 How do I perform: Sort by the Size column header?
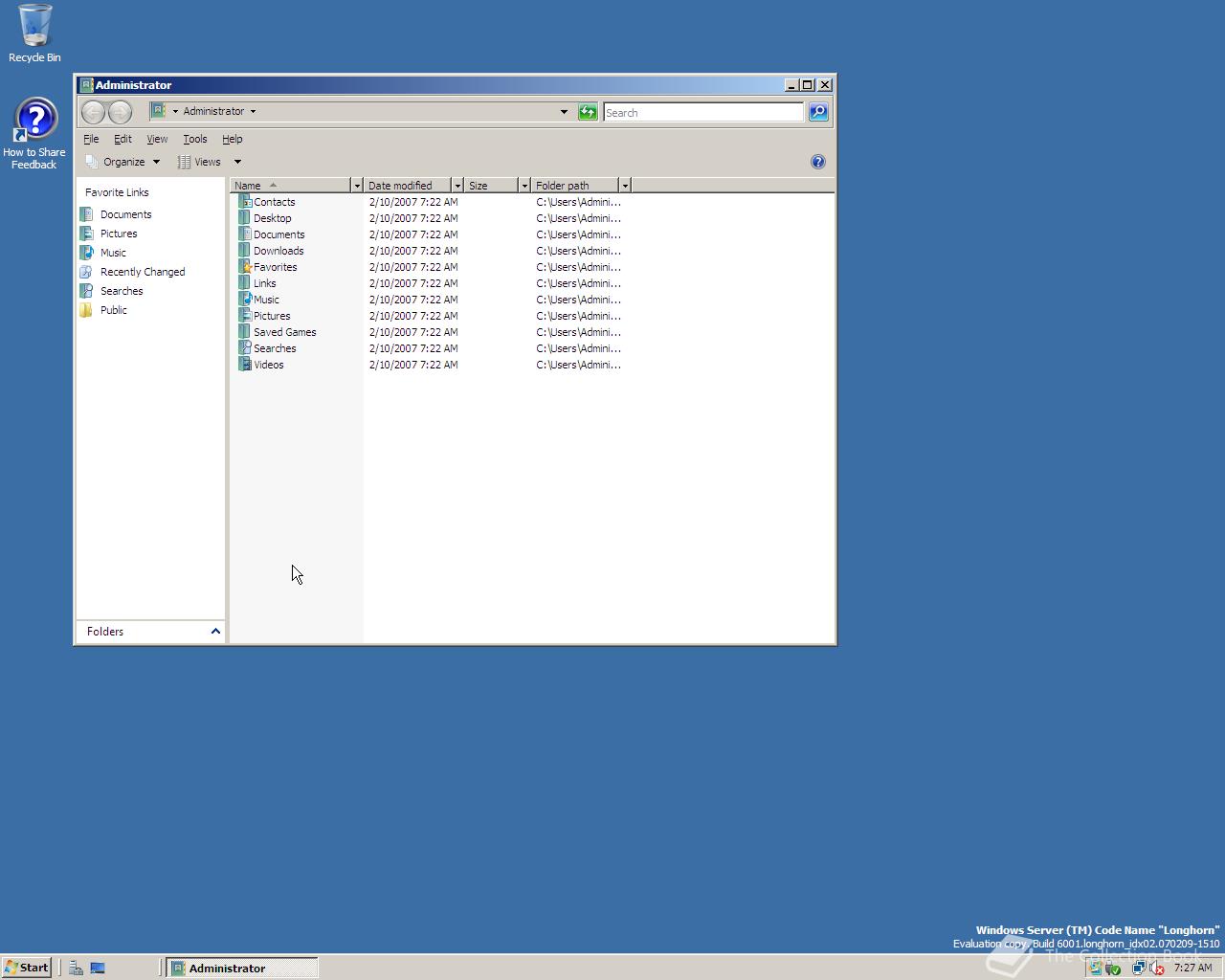pyautogui.click(x=491, y=186)
